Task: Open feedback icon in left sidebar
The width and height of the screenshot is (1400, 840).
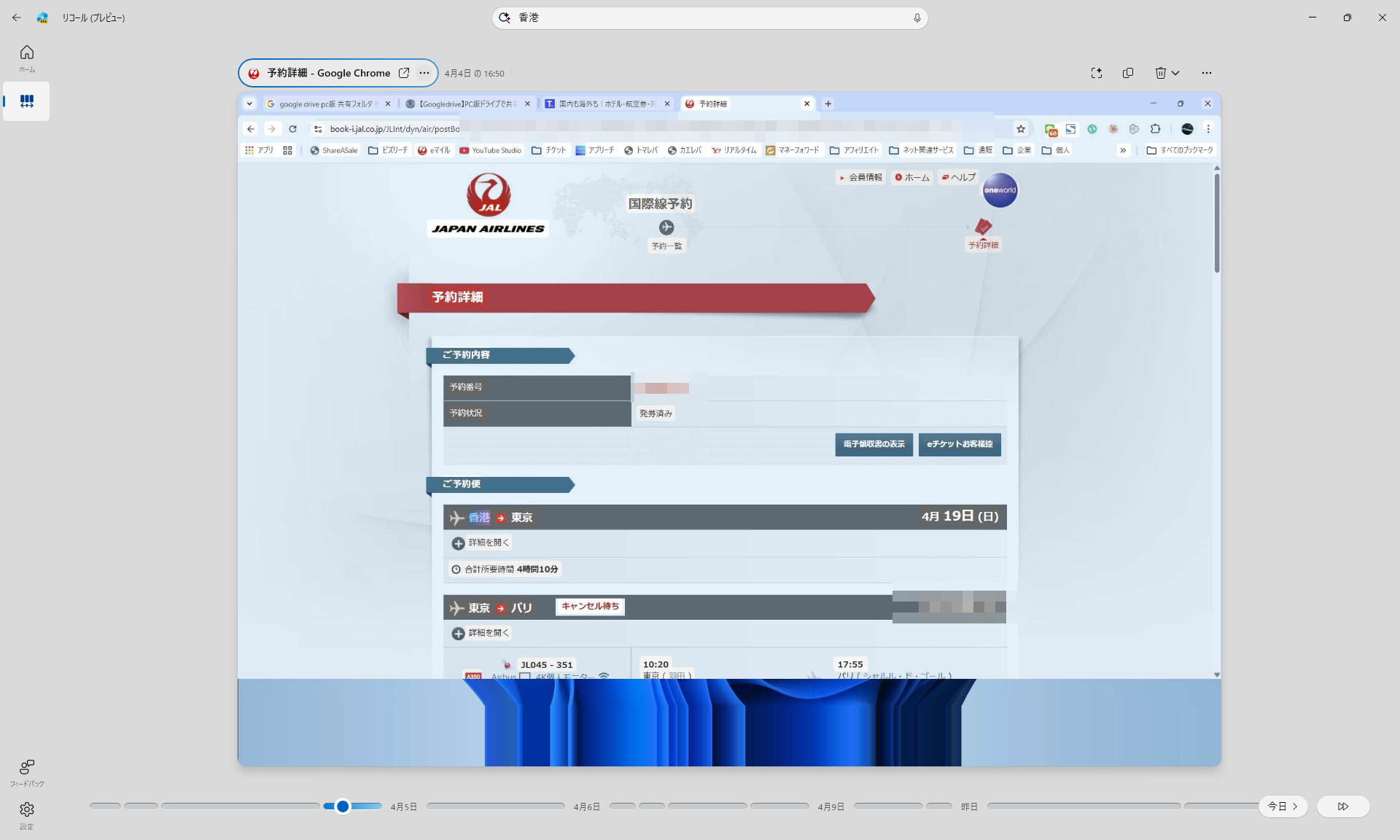Action: coord(27,767)
